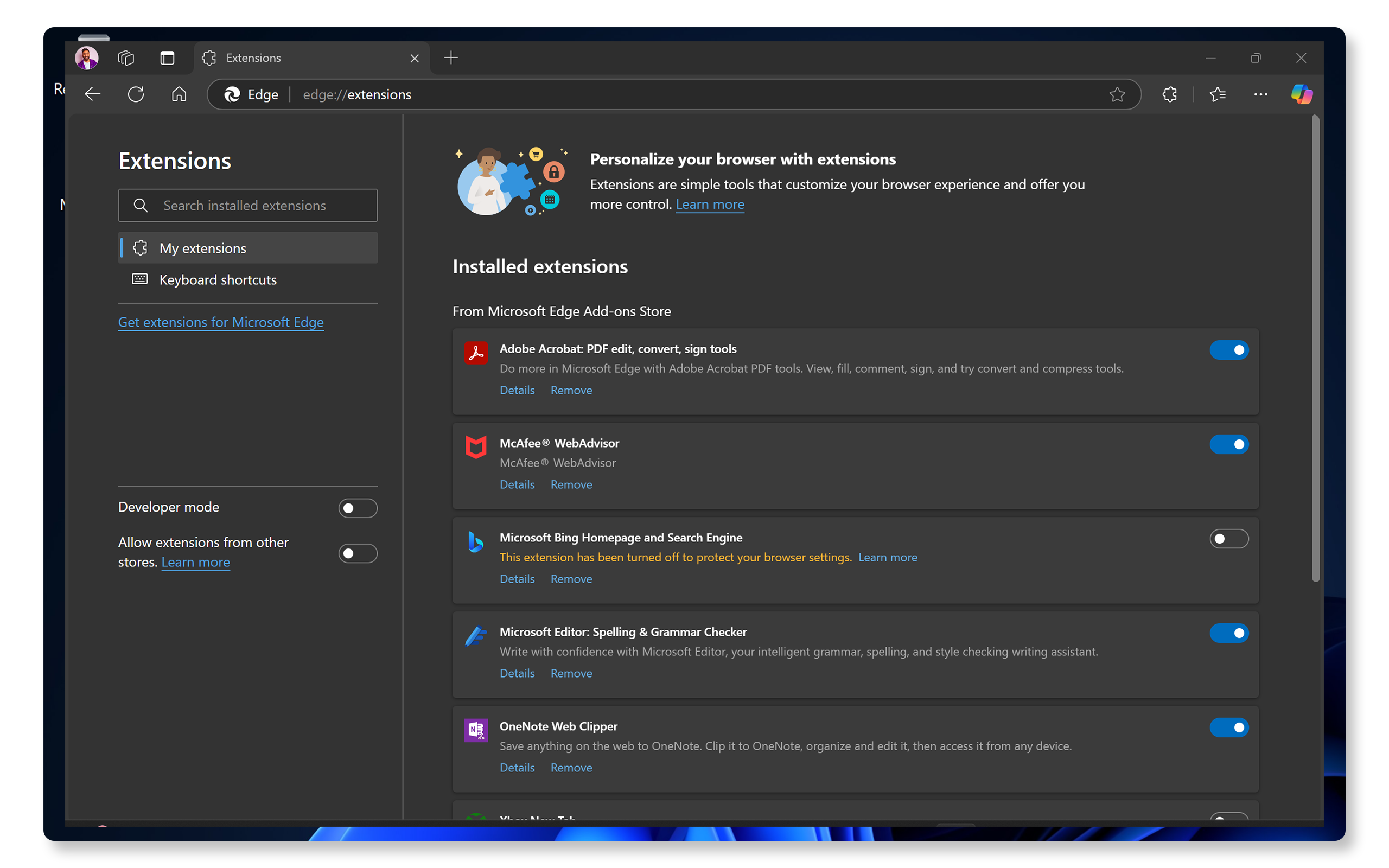Open the profile avatar menu
1389x868 pixels.
(87, 58)
